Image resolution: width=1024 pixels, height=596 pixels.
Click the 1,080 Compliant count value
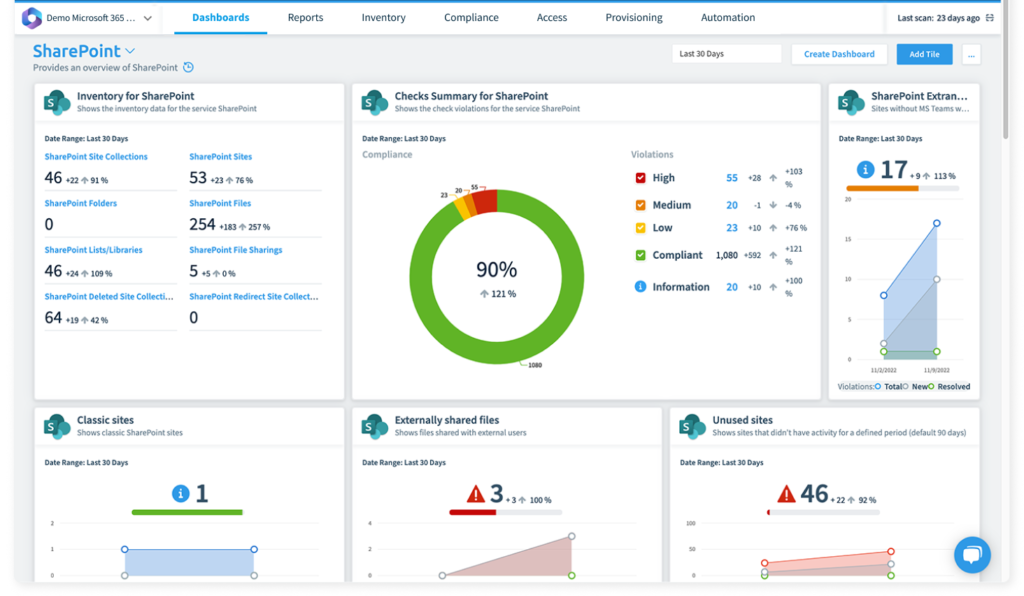point(726,255)
